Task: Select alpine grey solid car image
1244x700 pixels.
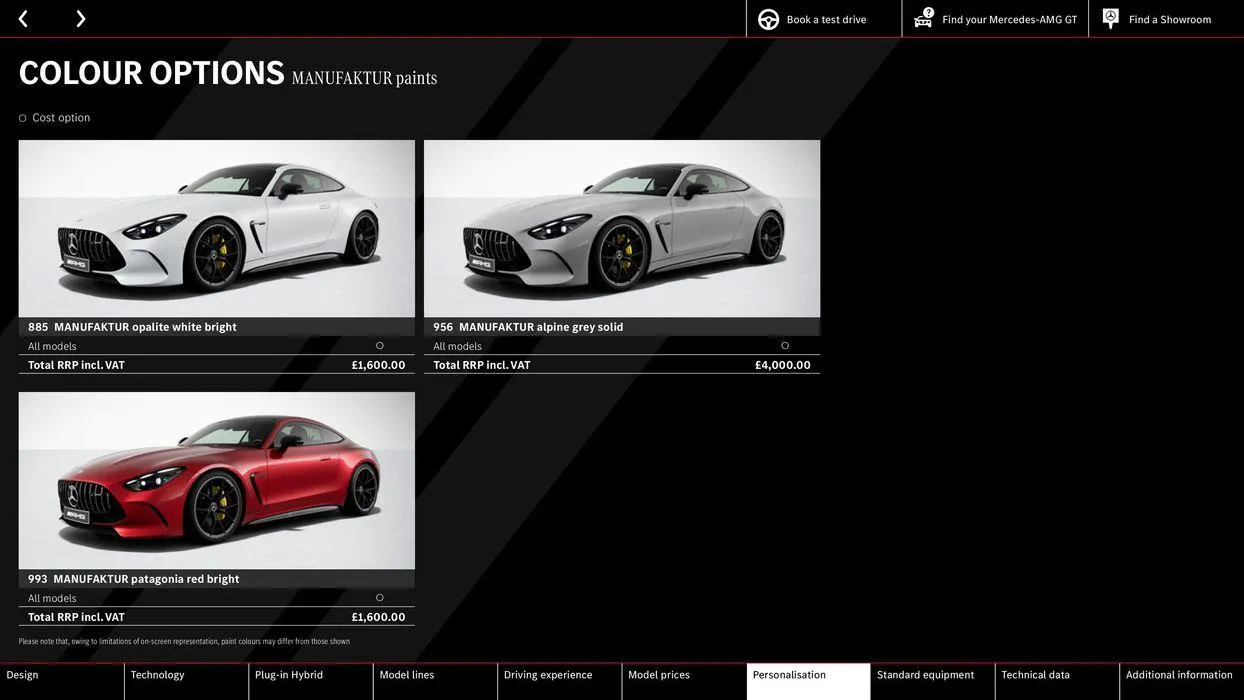Action: click(x=622, y=229)
